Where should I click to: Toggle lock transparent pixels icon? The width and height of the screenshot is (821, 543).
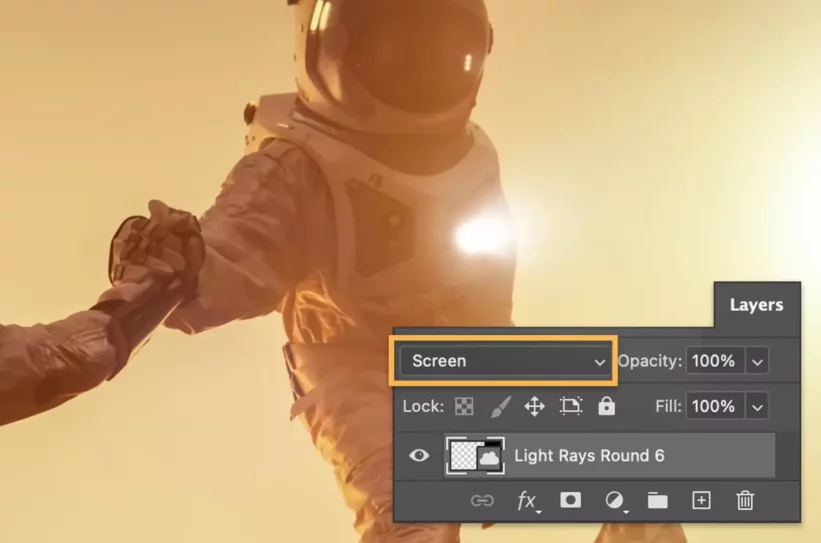click(x=464, y=406)
